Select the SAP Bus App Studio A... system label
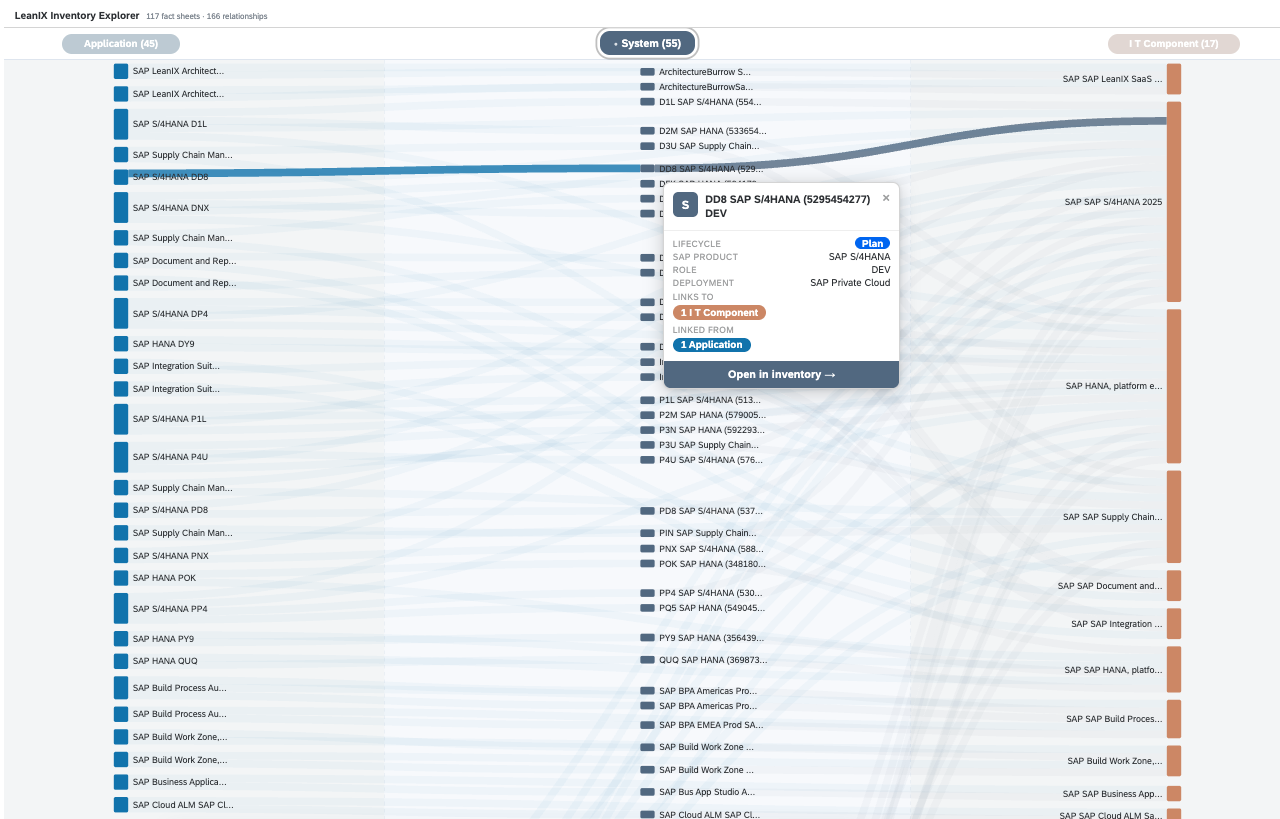This screenshot has height=819, width=1280. (x=707, y=792)
